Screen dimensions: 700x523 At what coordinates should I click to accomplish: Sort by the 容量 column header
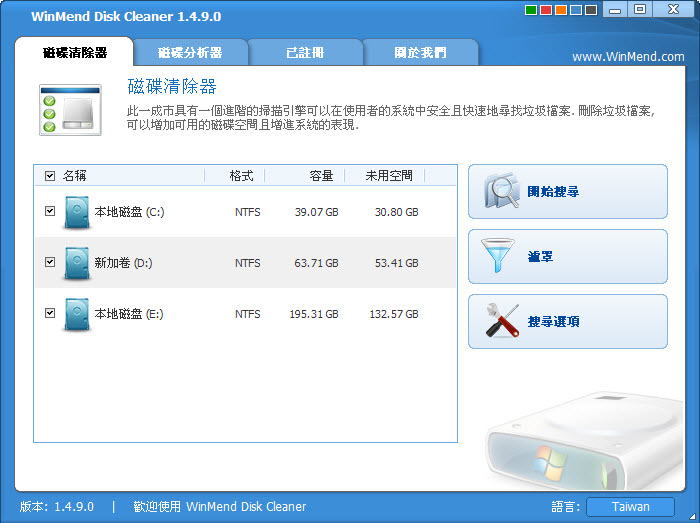click(321, 176)
